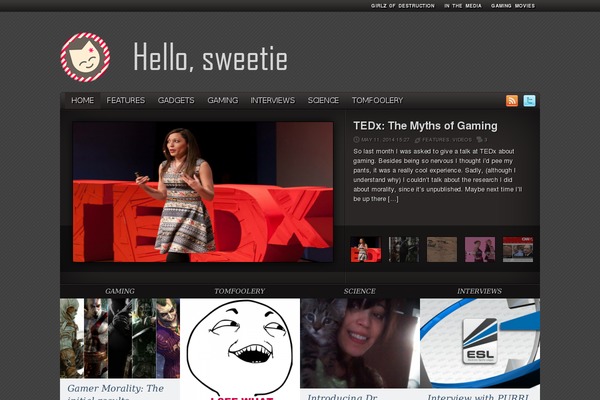The width and height of the screenshot is (600, 400).
Task: Open the TEDx: The Myths of Gaming headline
Action: click(x=425, y=126)
